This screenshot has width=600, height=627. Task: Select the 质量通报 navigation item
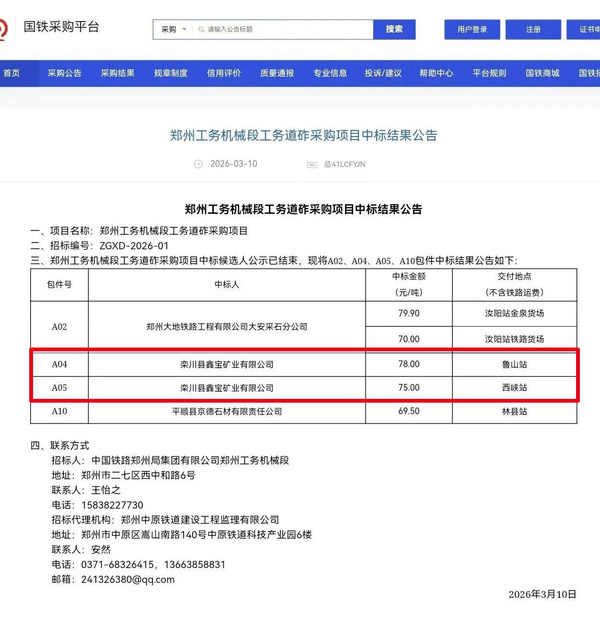[x=277, y=73]
